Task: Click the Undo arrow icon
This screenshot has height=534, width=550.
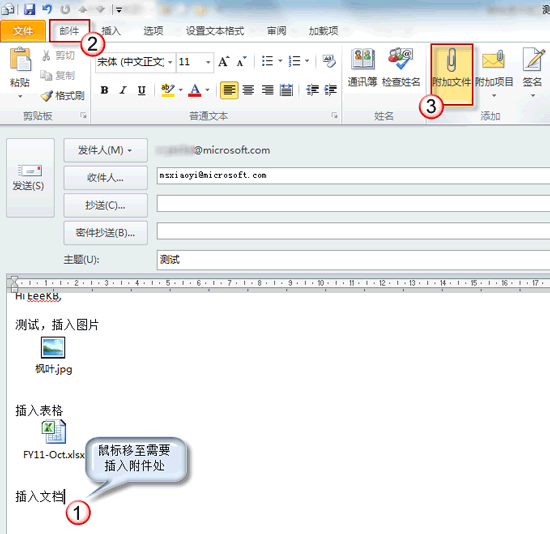Action: (47, 9)
